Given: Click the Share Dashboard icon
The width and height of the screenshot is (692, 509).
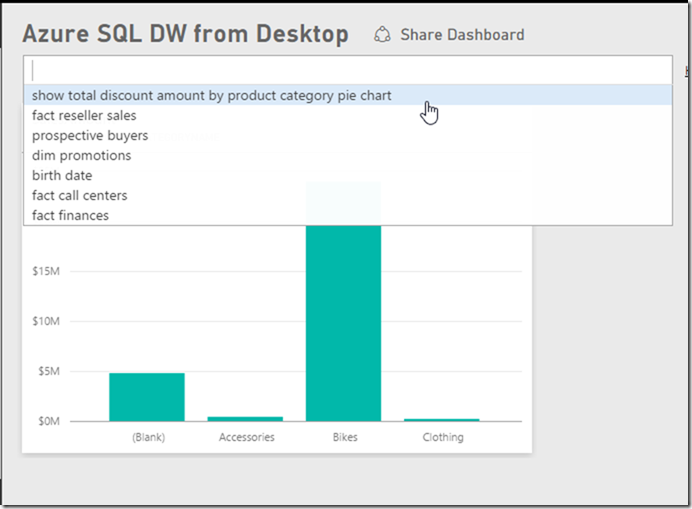Looking at the screenshot, I should pyautogui.click(x=382, y=34).
